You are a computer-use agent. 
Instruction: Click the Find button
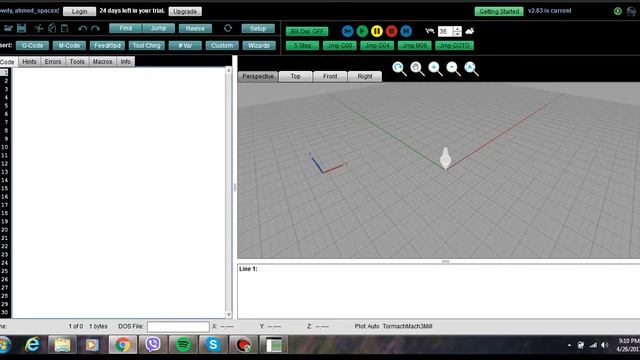(x=126, y=28)
